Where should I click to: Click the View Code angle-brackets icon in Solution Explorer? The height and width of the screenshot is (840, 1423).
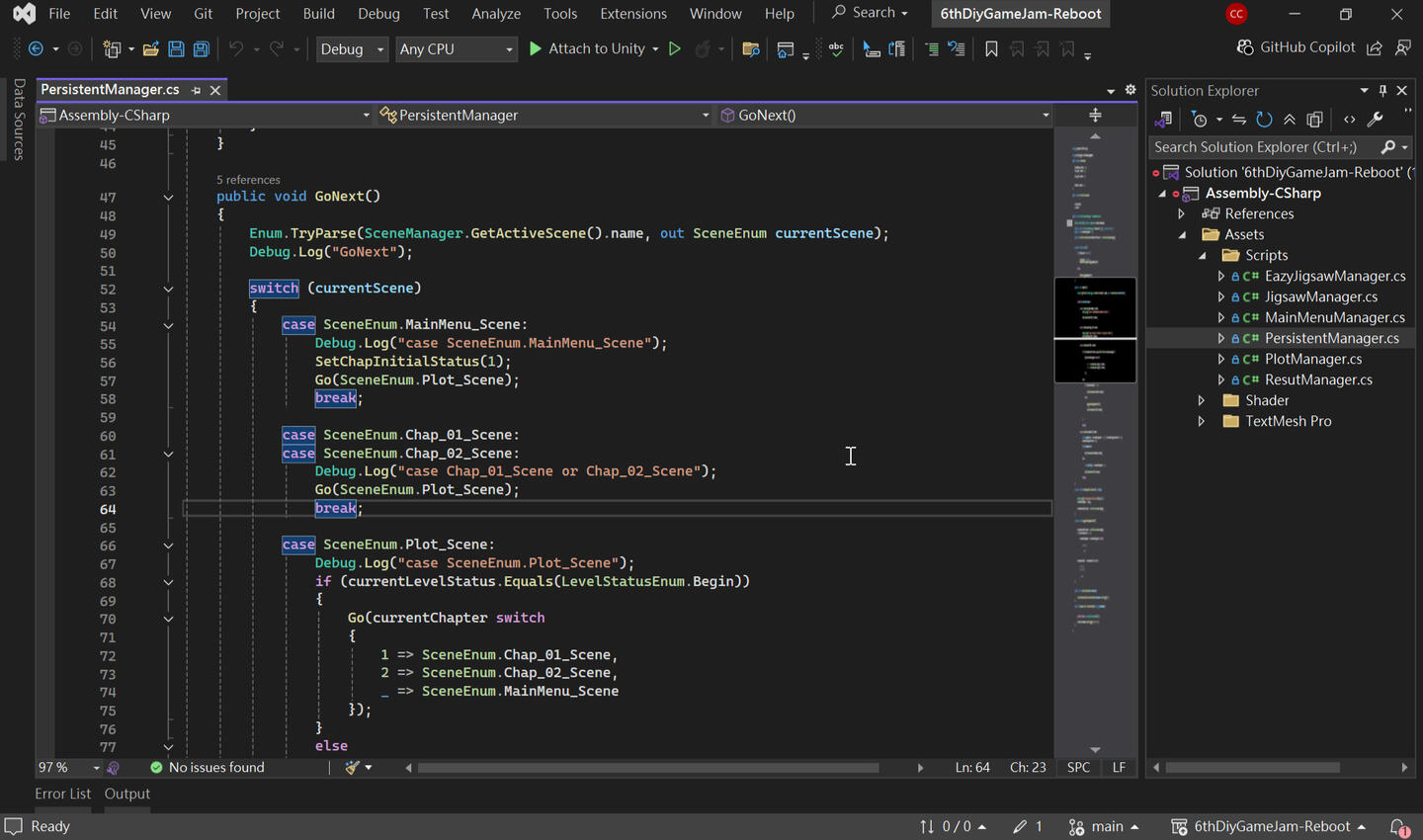tap(1350, 120)
